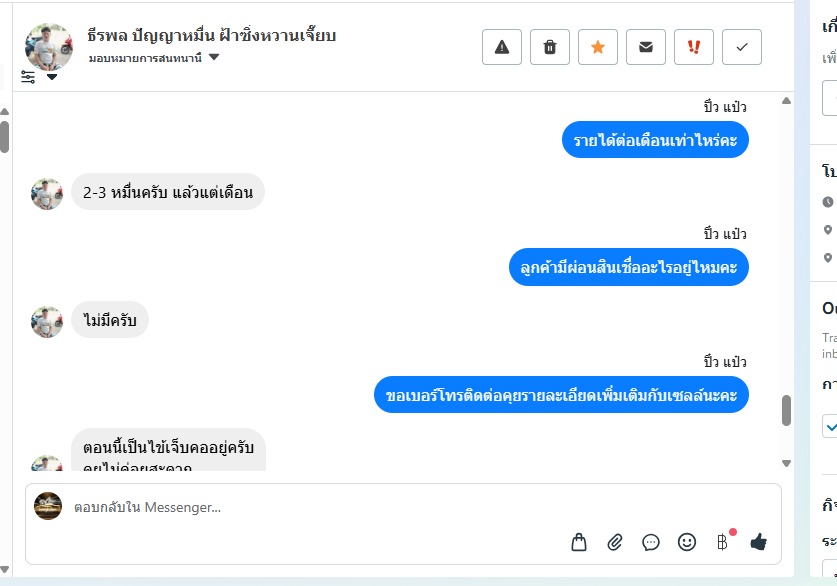
Task: Send a thumbs-up like
Action: (759, 542)
